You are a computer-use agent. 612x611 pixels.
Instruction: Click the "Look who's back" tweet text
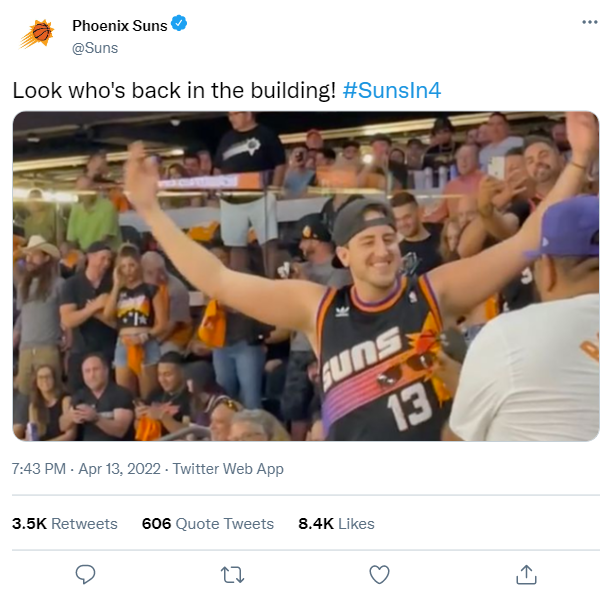[174, 90]
